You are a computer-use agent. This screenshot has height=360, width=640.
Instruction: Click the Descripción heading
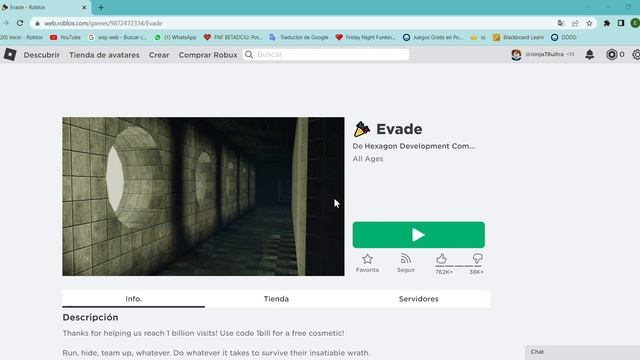tap(90, 317)
